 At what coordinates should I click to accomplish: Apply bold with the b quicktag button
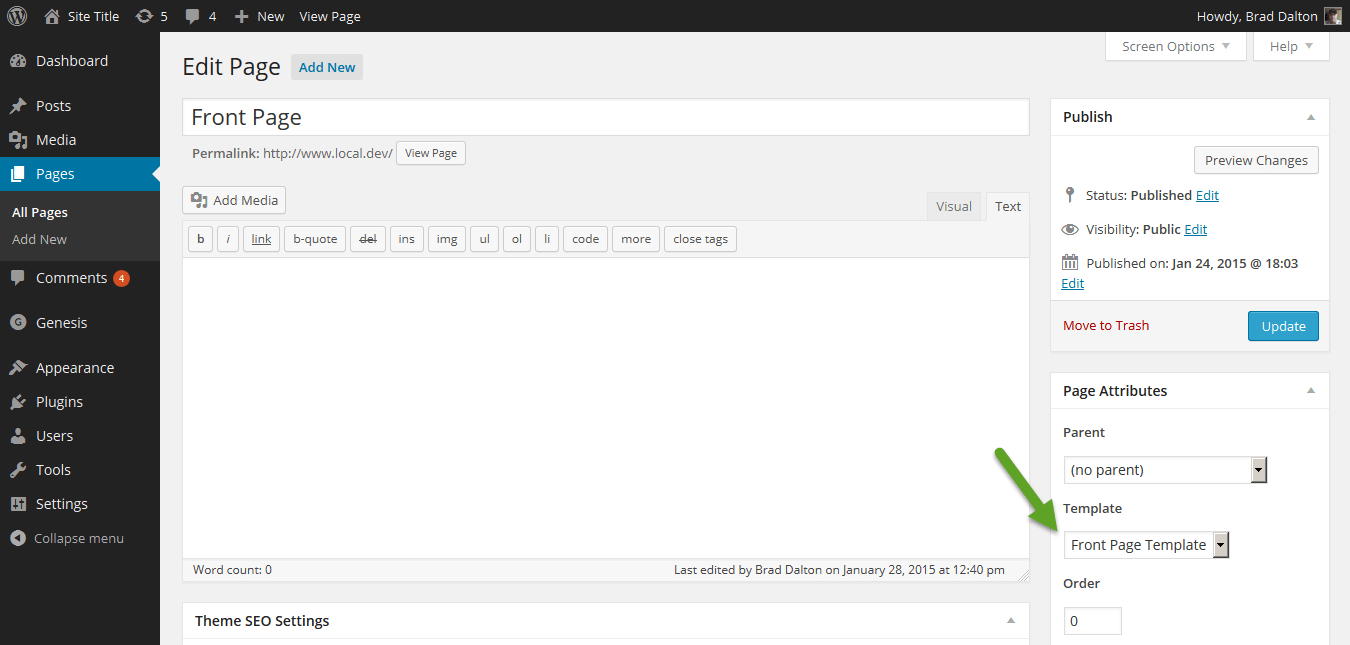[x=200, y=238]
